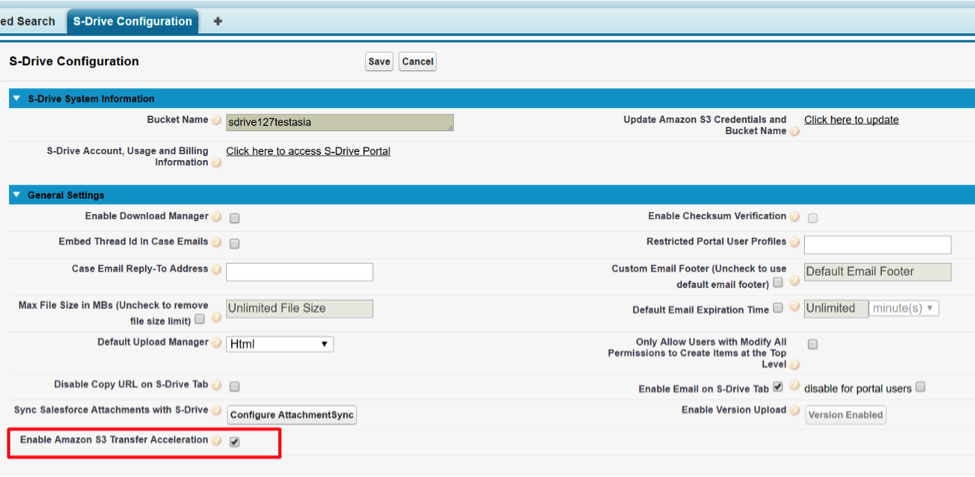Toggle Disable Copy URL on S-Drive Tab checkbox
Viewport: 975px width, 477px height.
point(234,387)
